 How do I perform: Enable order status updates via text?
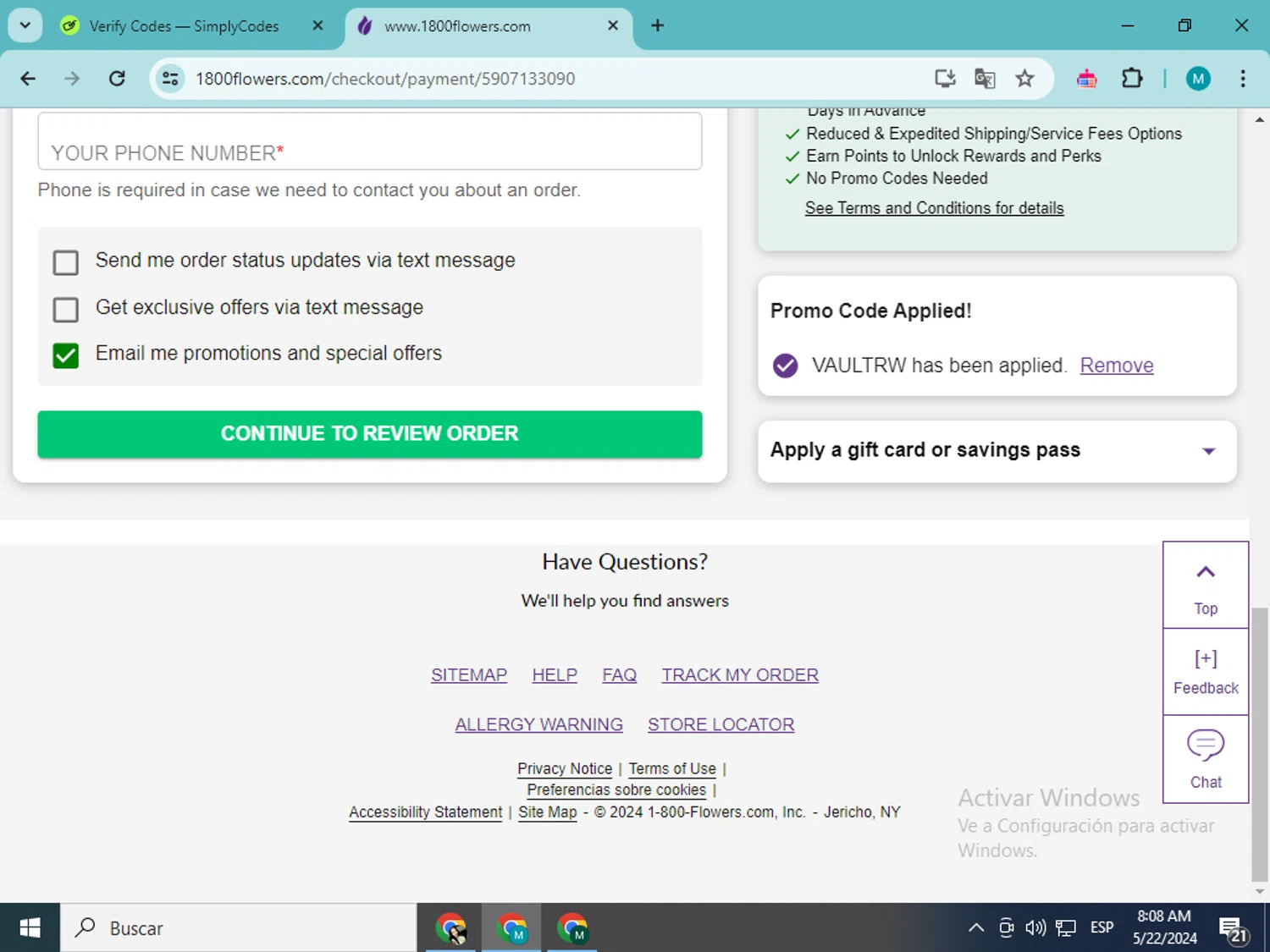tap(65, 262)
